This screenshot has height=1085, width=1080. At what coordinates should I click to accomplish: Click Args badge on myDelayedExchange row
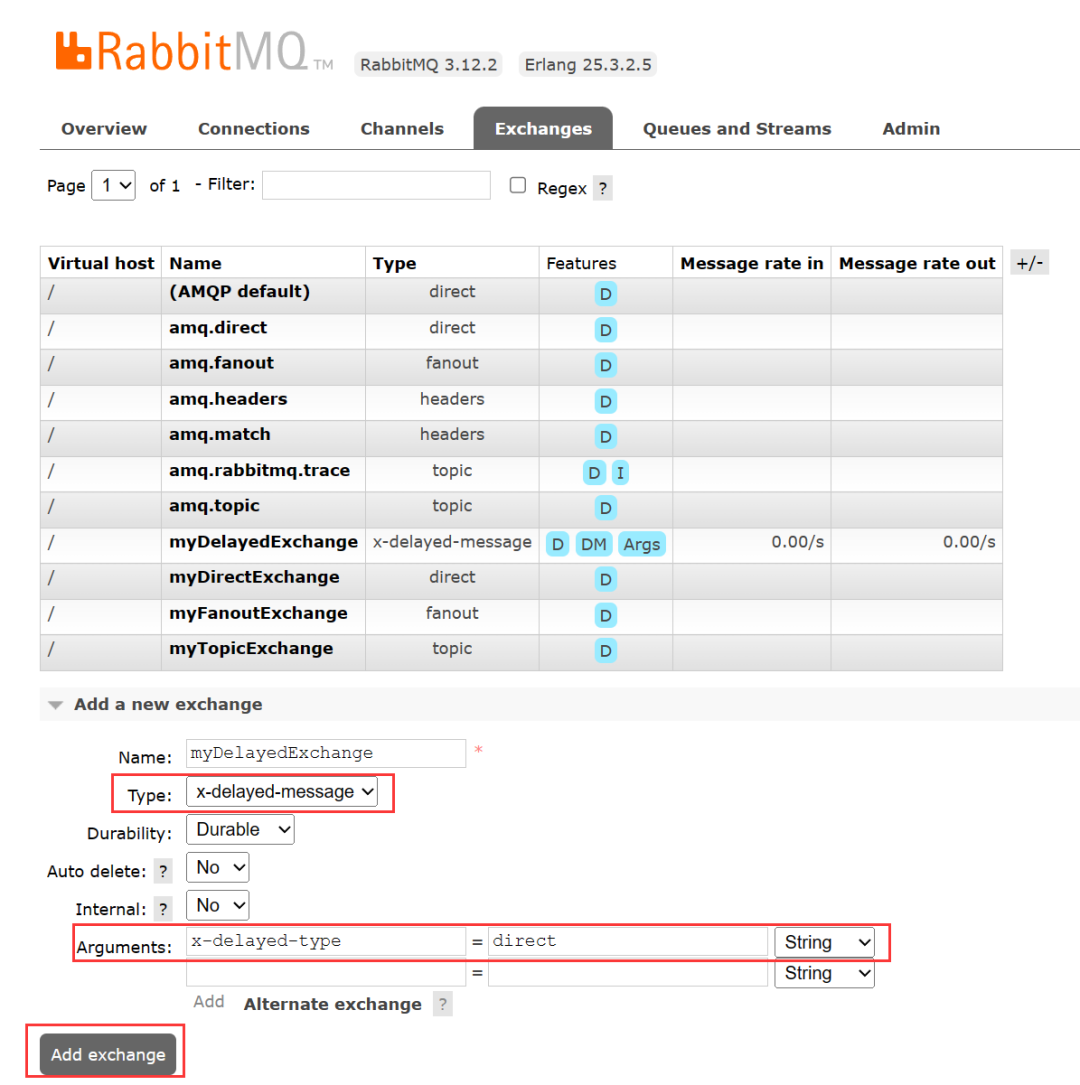tap(641, 544)
